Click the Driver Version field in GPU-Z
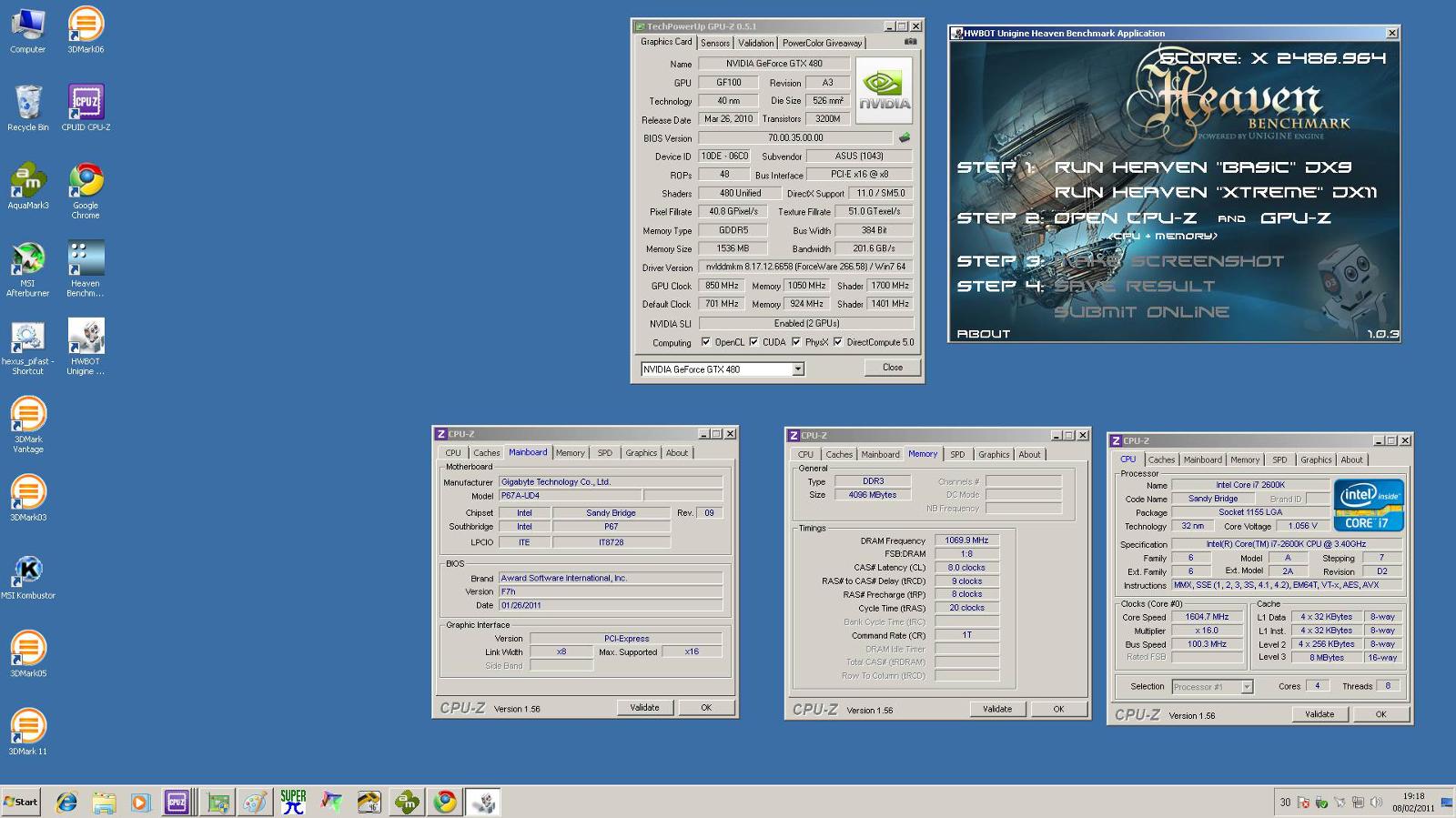Viewport: 1456px width, 818px height. point(805,268)
